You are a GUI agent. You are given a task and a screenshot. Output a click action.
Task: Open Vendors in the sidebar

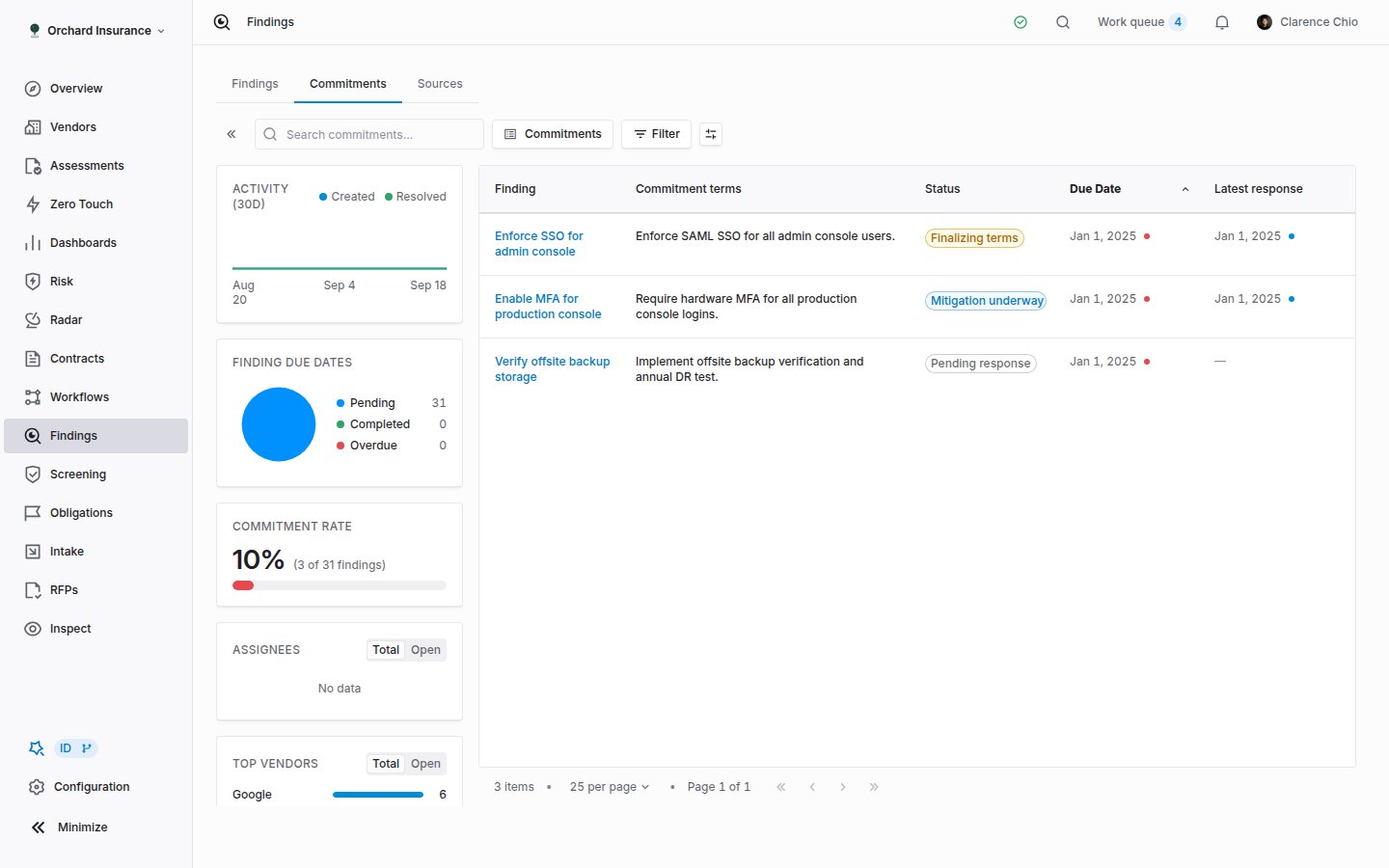click(x=95, y=127)
